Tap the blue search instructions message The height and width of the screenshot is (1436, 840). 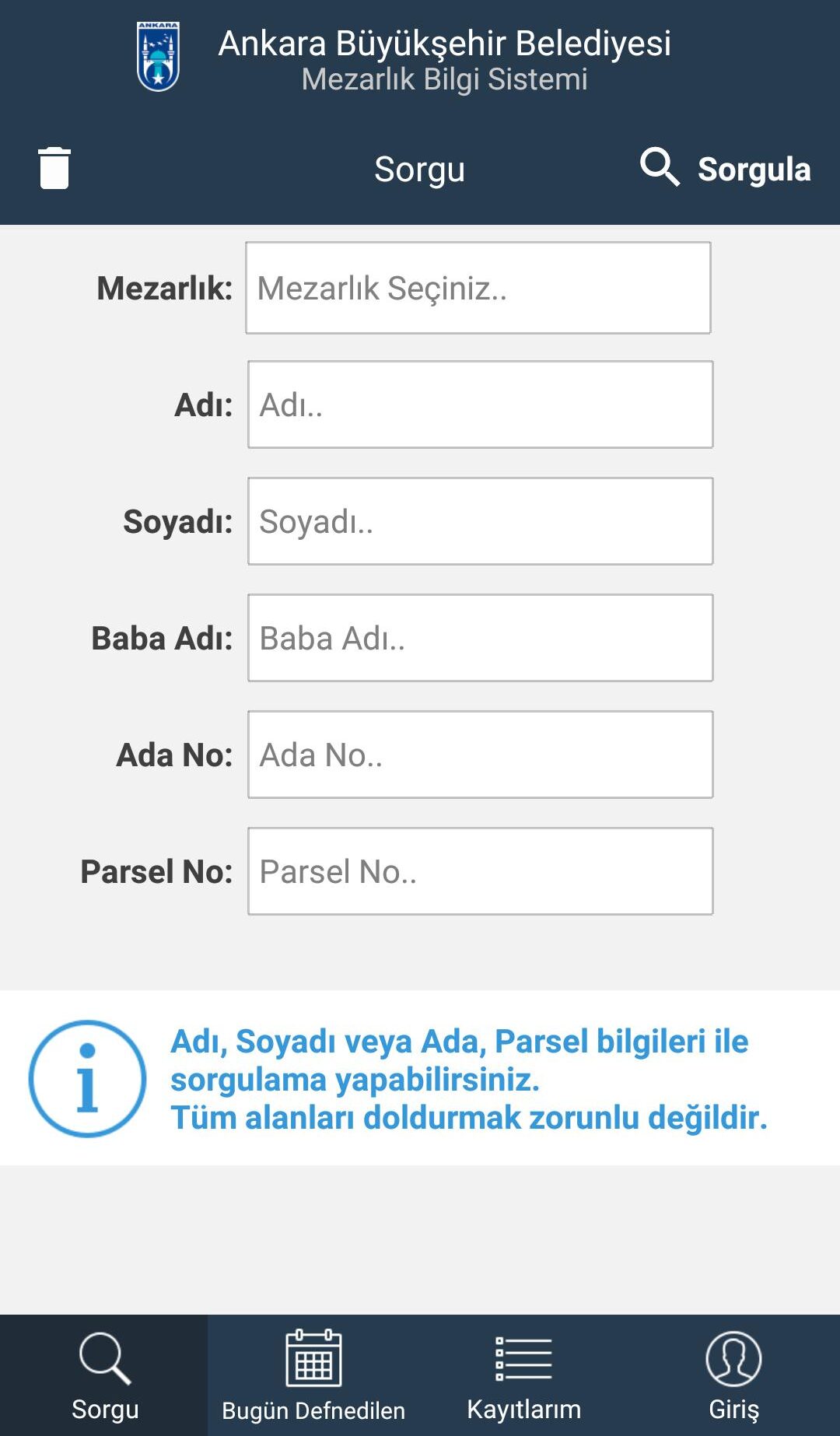(x=468, y=1079)
